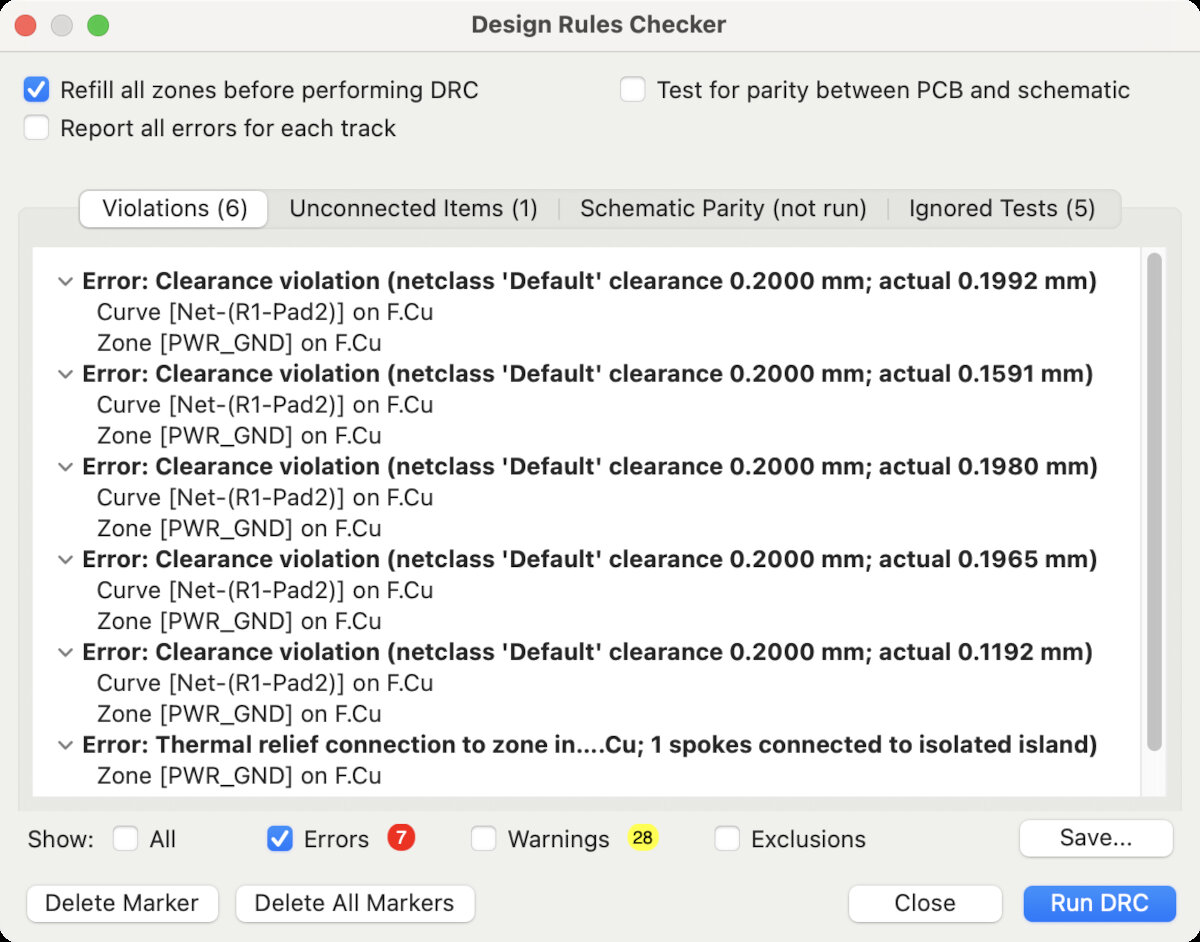Enable the Exclusions filter checkbox
Viewport: 1200px width, 942px height.
point(727,839)
